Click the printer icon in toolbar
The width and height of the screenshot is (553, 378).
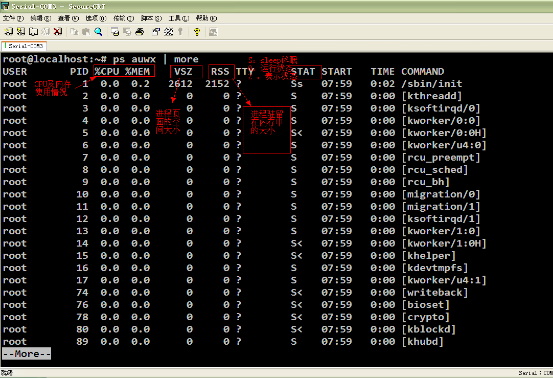140,32
